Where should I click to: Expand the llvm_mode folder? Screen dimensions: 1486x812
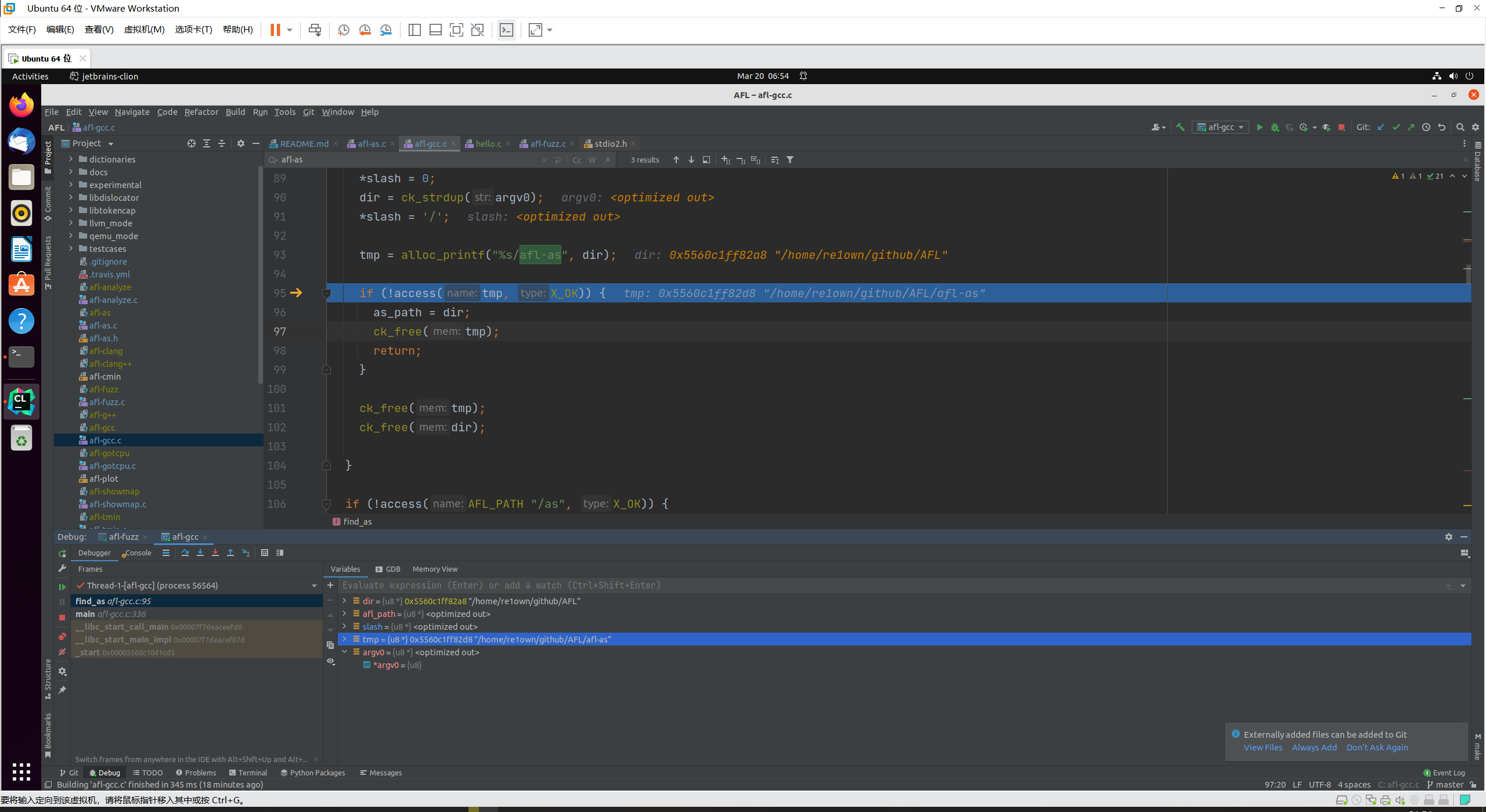click(71, 223)
